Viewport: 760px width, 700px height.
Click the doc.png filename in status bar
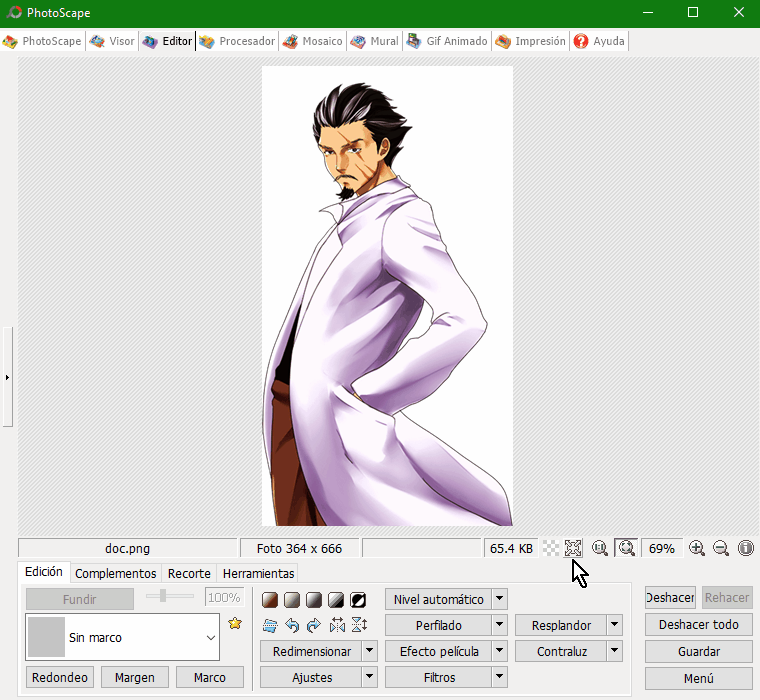coord(127,548)
